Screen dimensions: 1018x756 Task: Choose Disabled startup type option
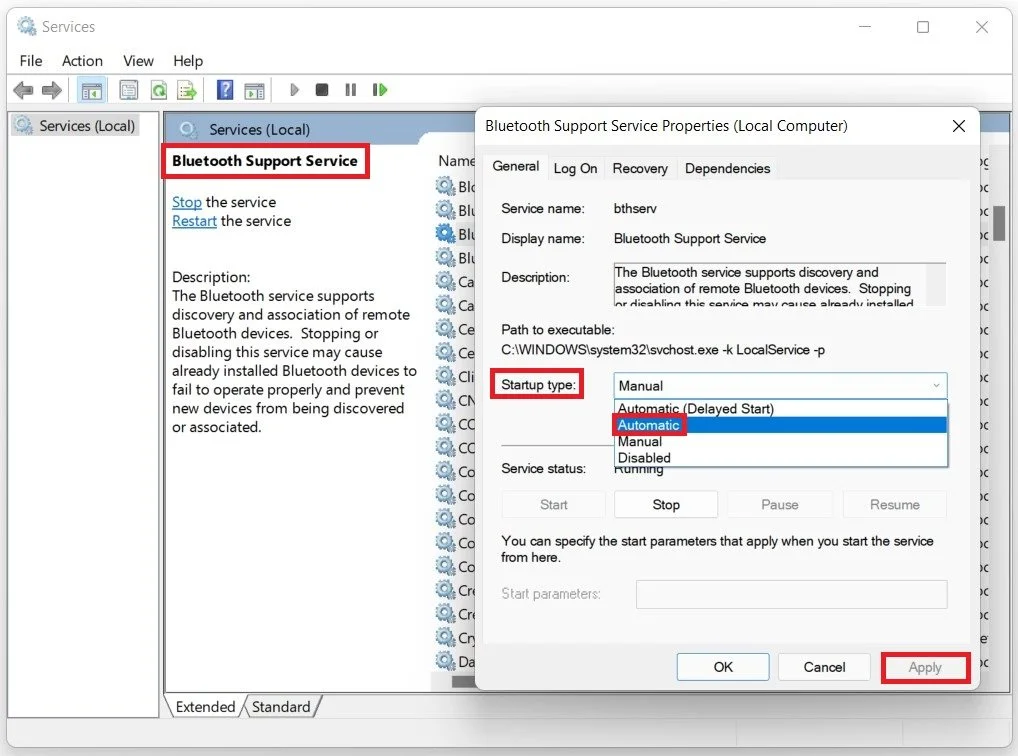click(x=780, y=457)
